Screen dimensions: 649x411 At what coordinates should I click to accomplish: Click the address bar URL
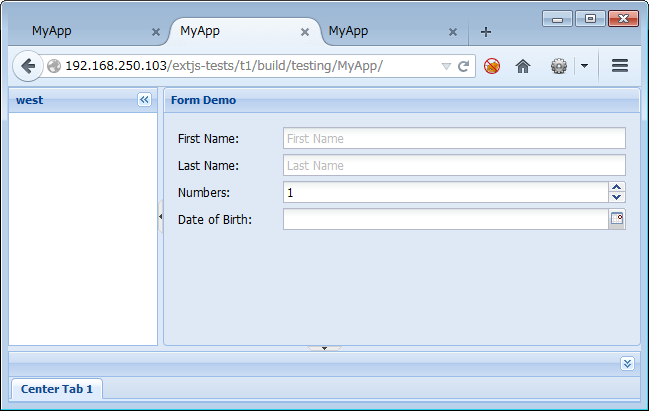tap(224, 66)
